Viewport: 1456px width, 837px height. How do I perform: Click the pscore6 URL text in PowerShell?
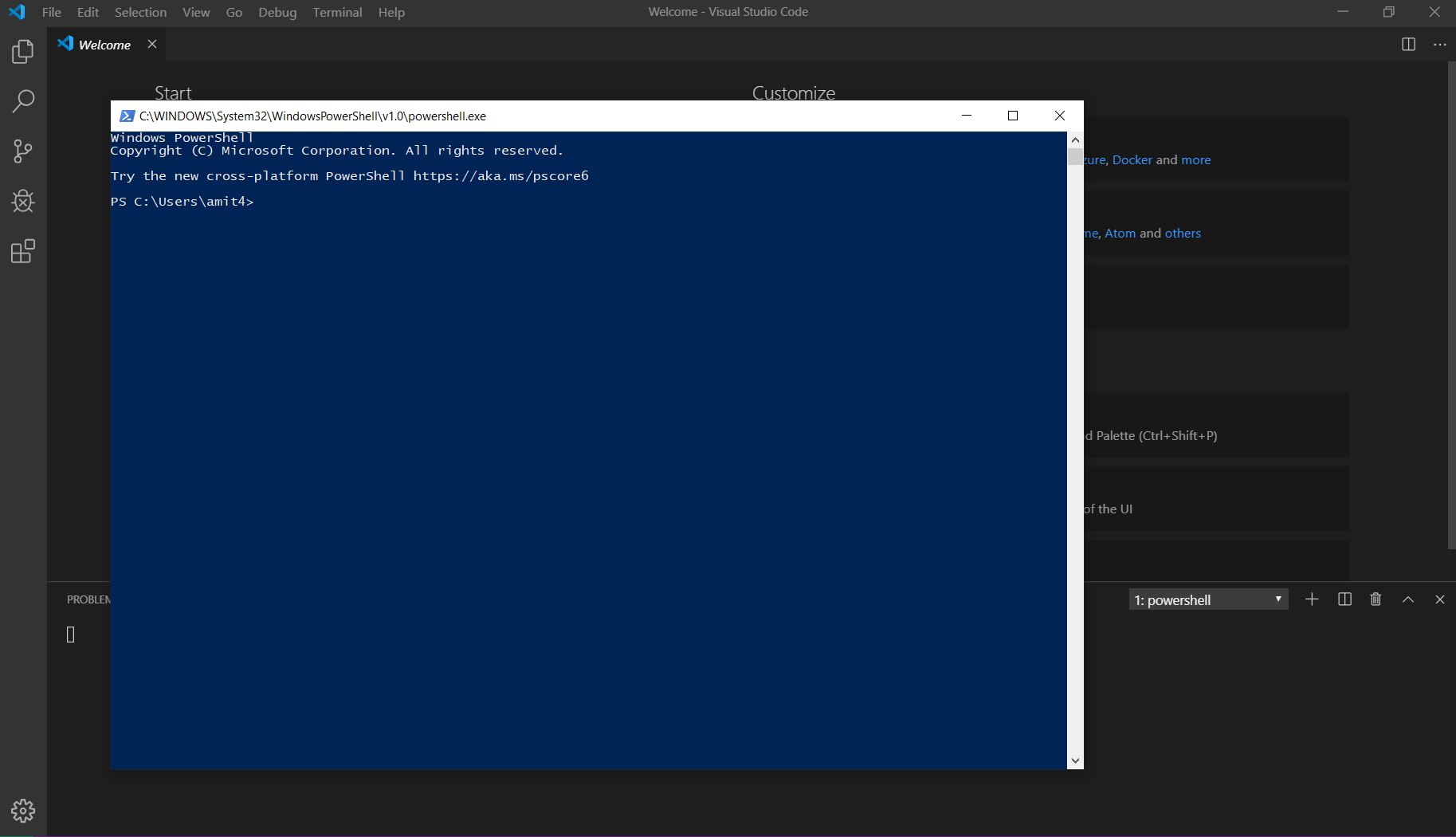pyautogui.click(x=500, y=176)
